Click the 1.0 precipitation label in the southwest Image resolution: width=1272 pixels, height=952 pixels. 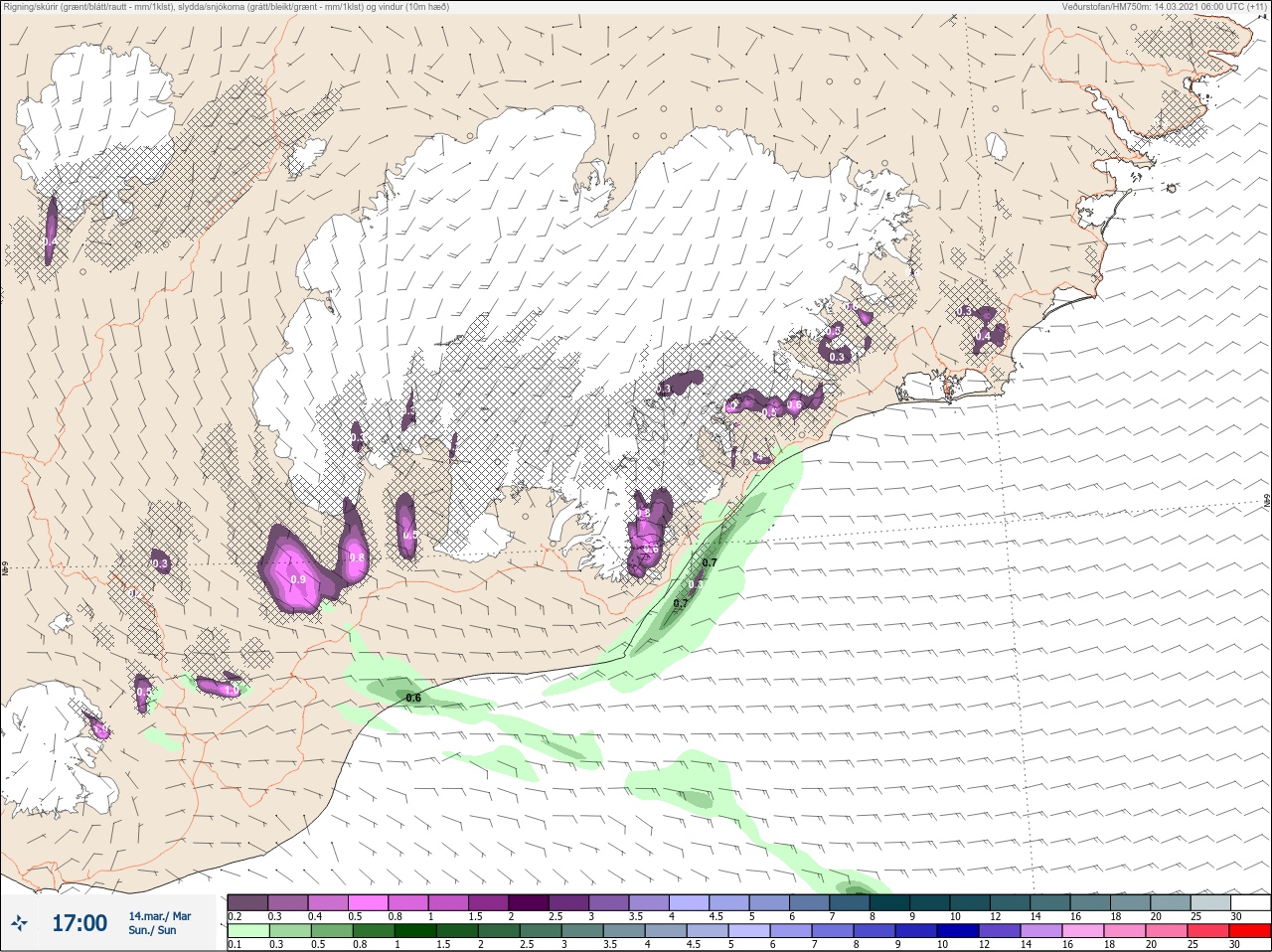pos(232,690)
